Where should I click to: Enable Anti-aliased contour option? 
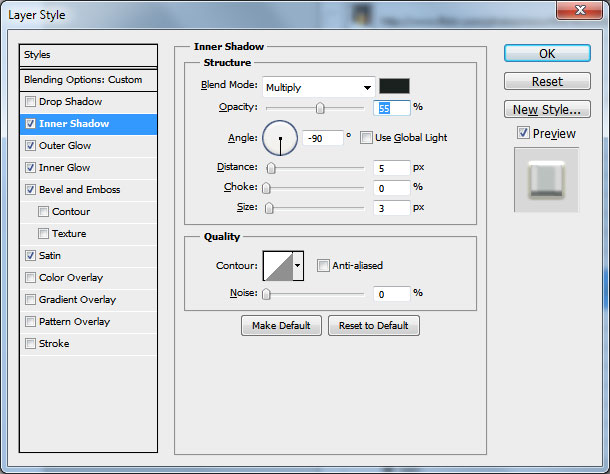[323, 266]
